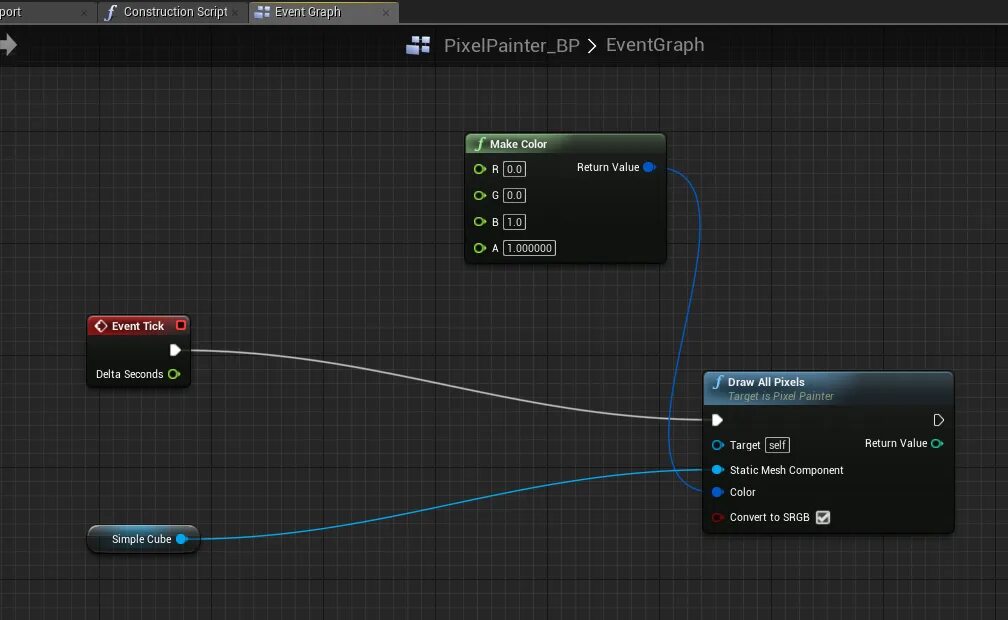Click Draw All Pixels execution output pin
Viewport: 1008px width, 620px height.
(x=939, y=420)
